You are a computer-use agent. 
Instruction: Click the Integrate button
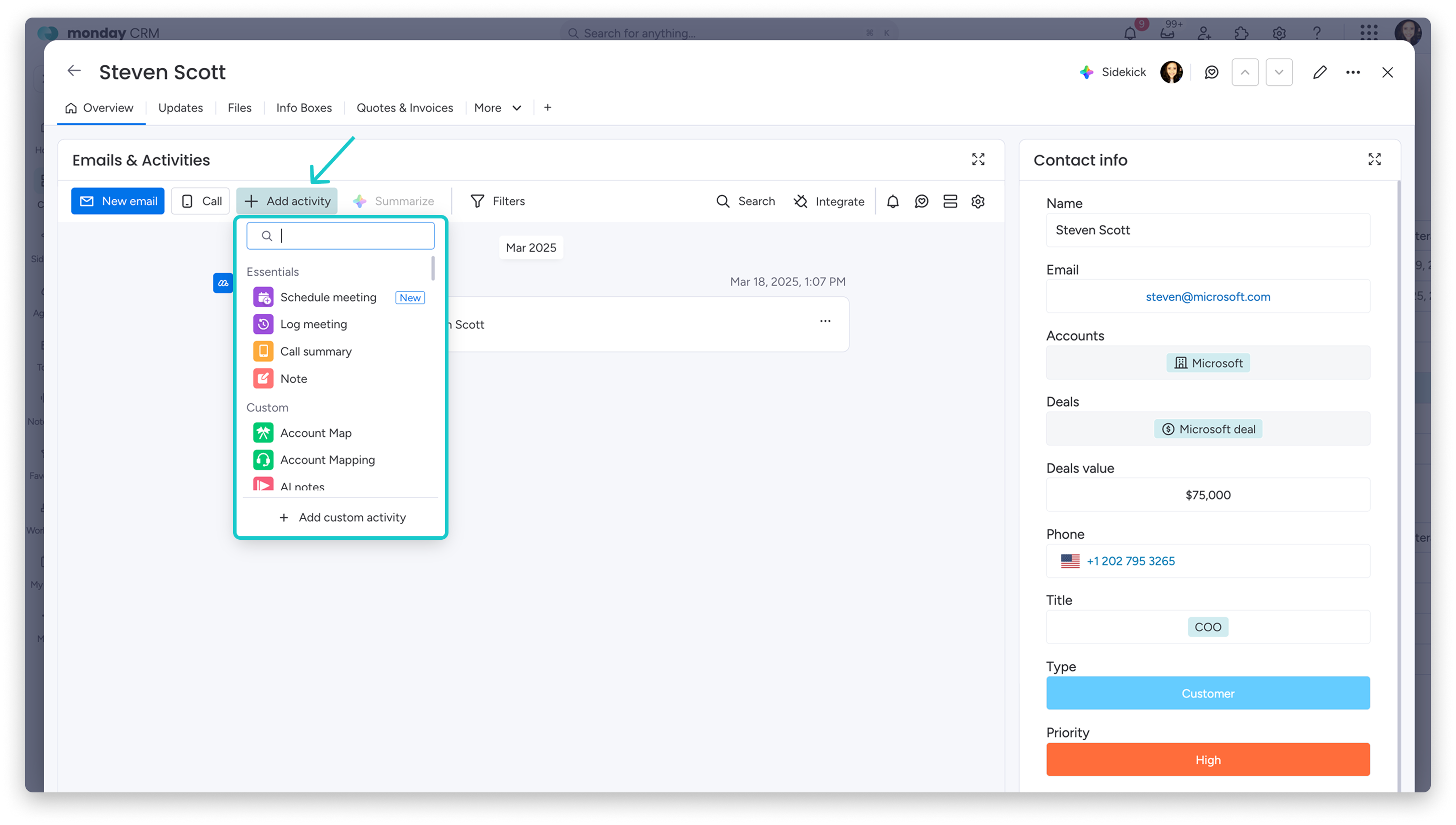[x=829, y=201]
